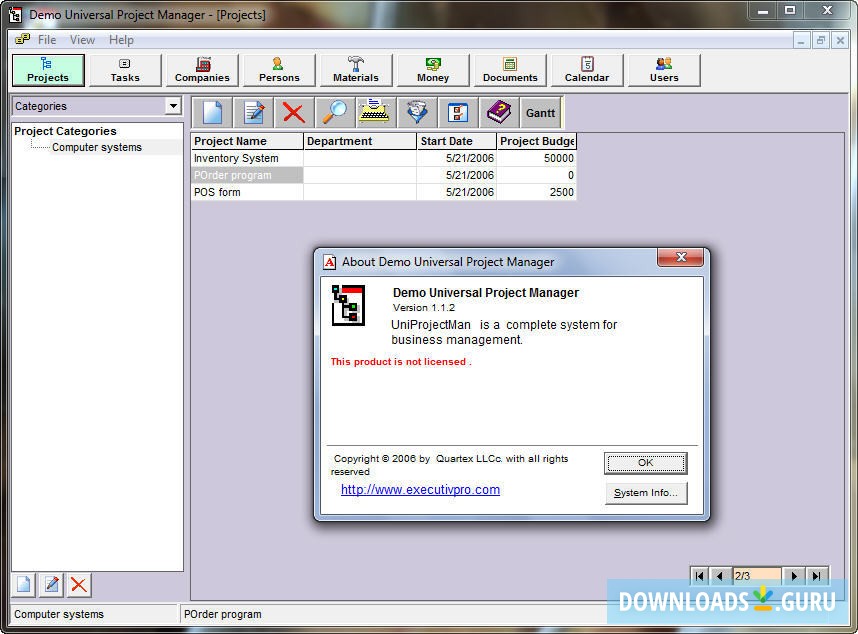This screenshot has width=858, height=634.
Task: Open the Gantt chart view
Action: coord(541,113)
